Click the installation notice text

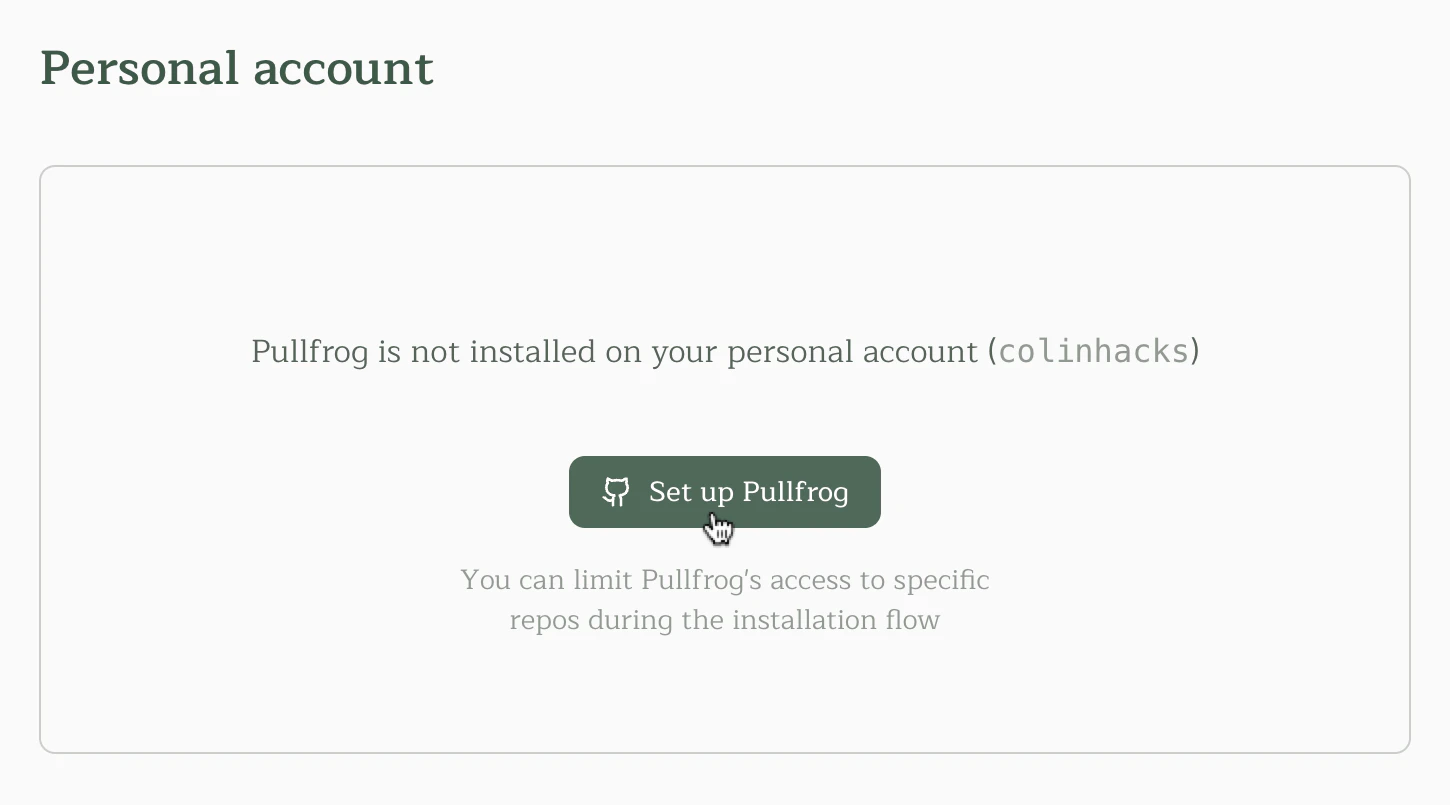coord(724,352)
